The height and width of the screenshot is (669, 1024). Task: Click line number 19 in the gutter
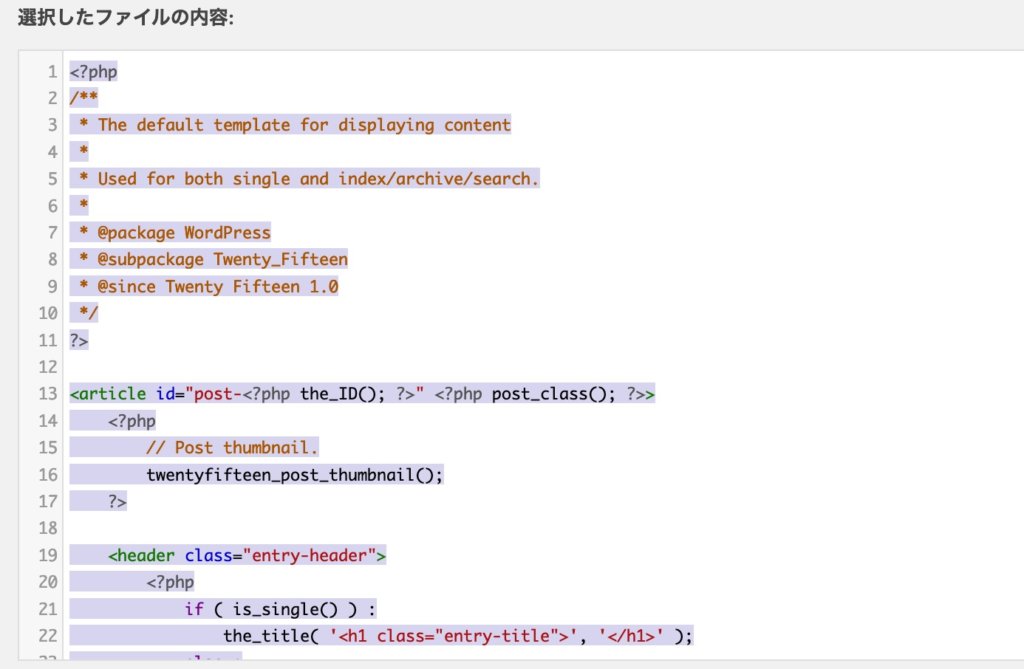click(x=49, y=556)
